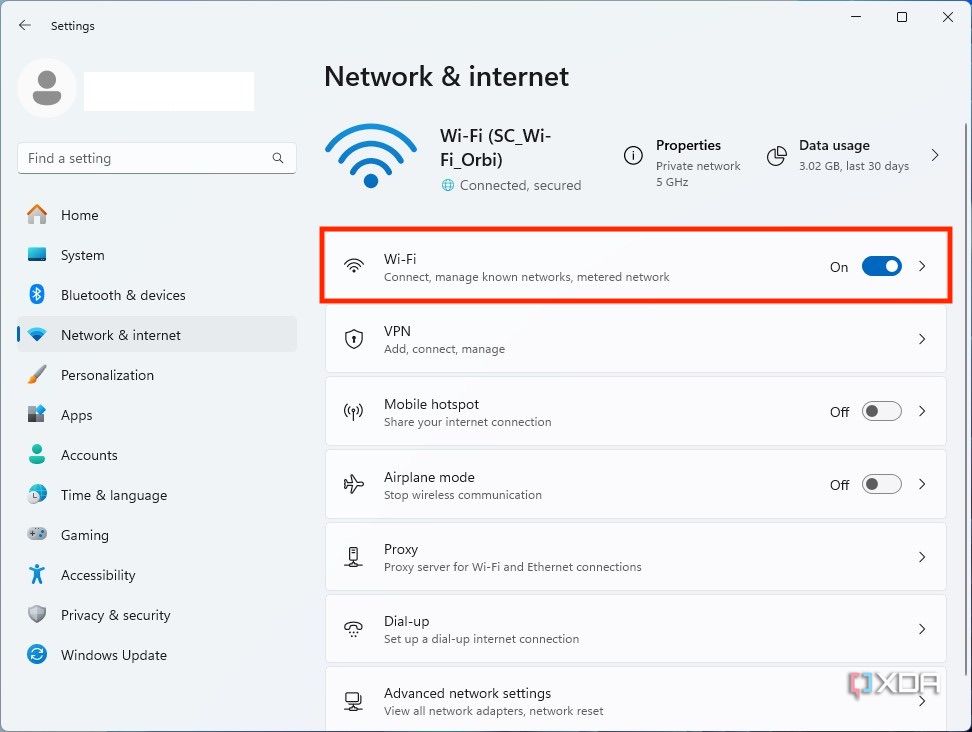Click the Properties info icon
The width and height of the screenshot is (972, 732).
[x=633, y=156]
